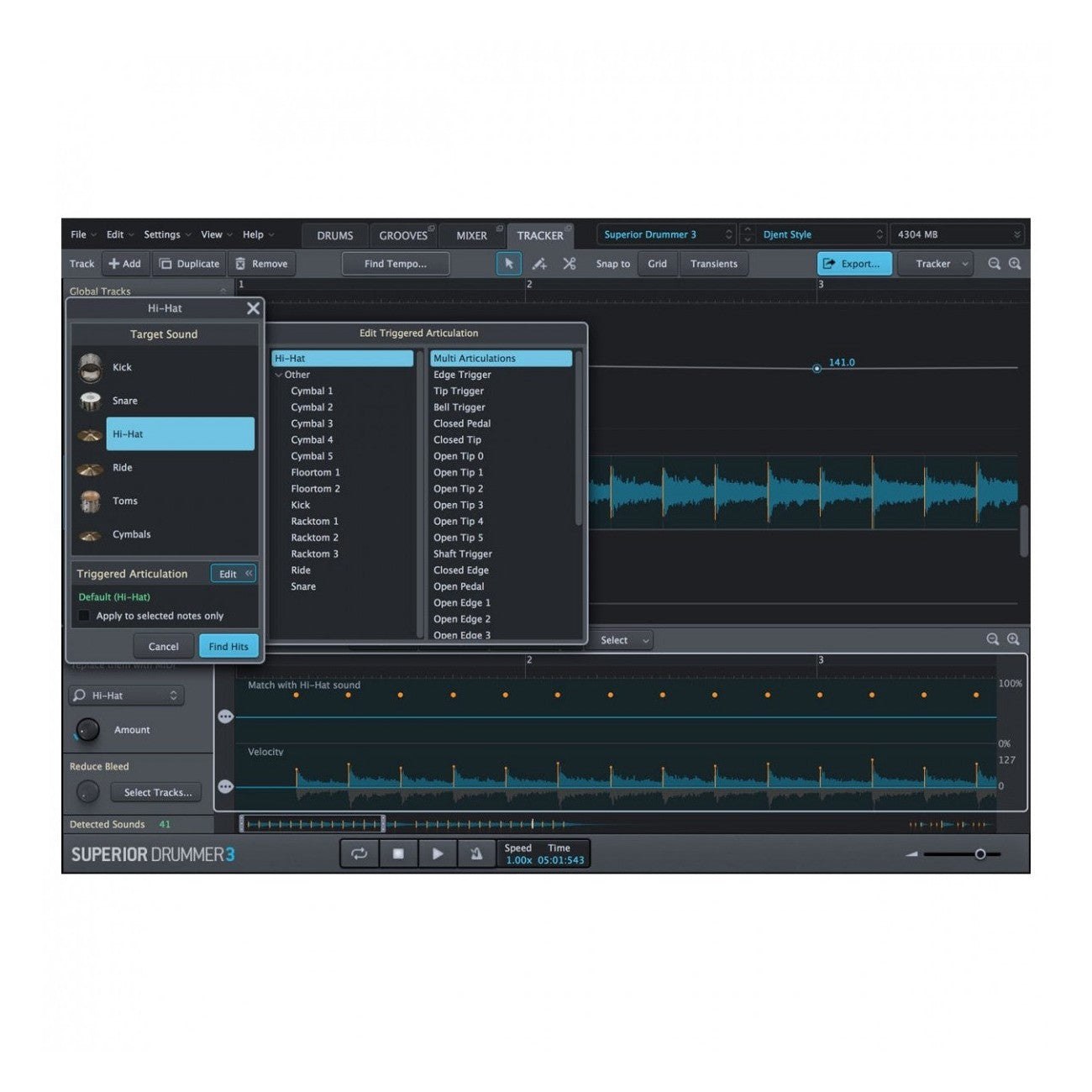
Task: Open the Tracker view dropdown
Action: tap(935, 264)
